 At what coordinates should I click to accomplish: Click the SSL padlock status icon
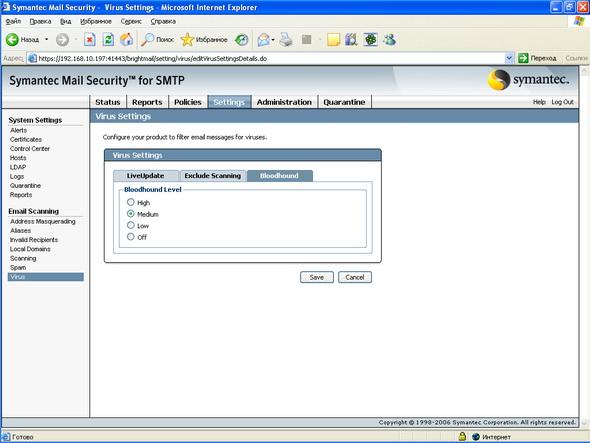pyautogui.click(x=462, y=436)
